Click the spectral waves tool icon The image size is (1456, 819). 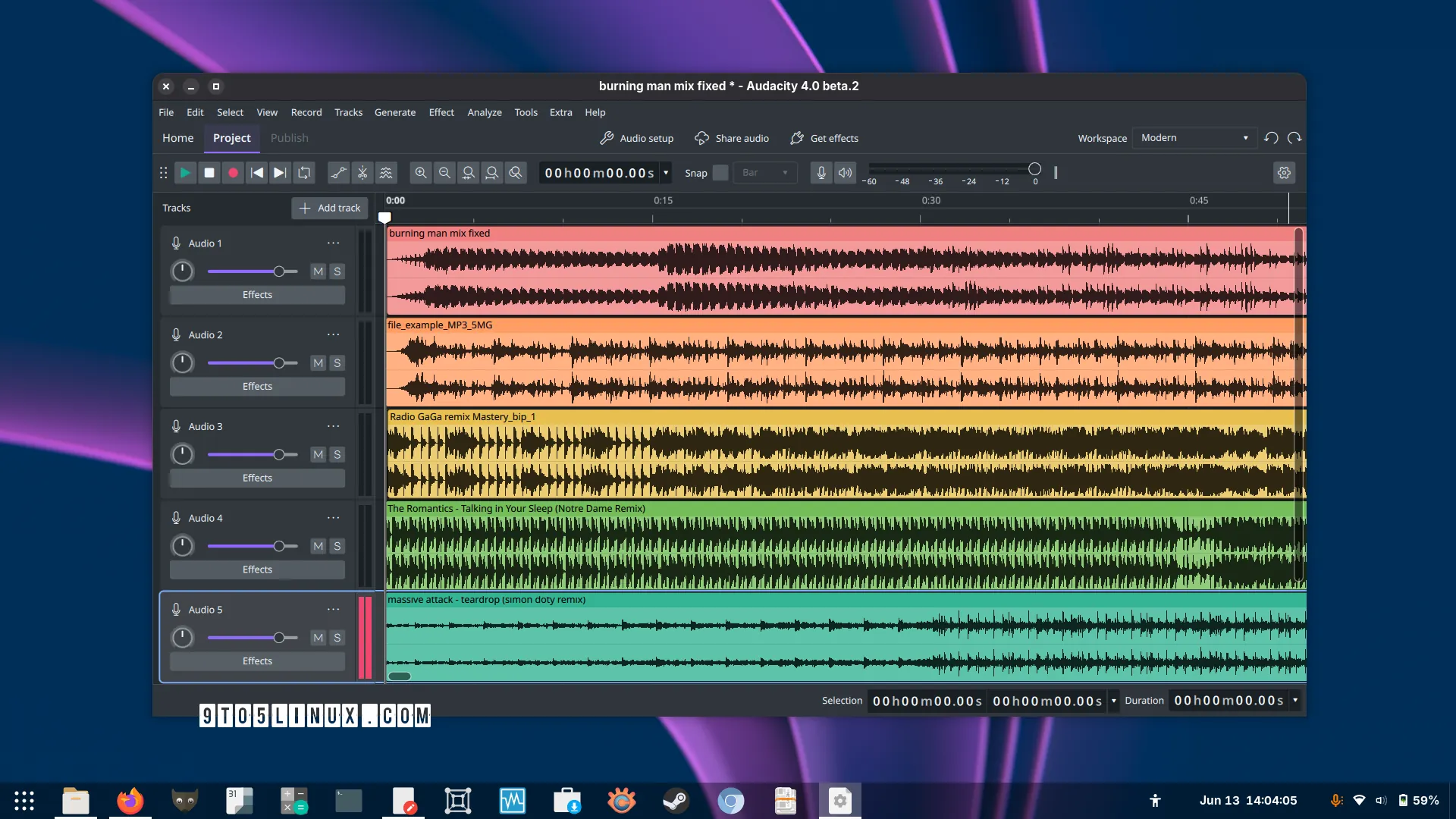[x=386, y=173]
